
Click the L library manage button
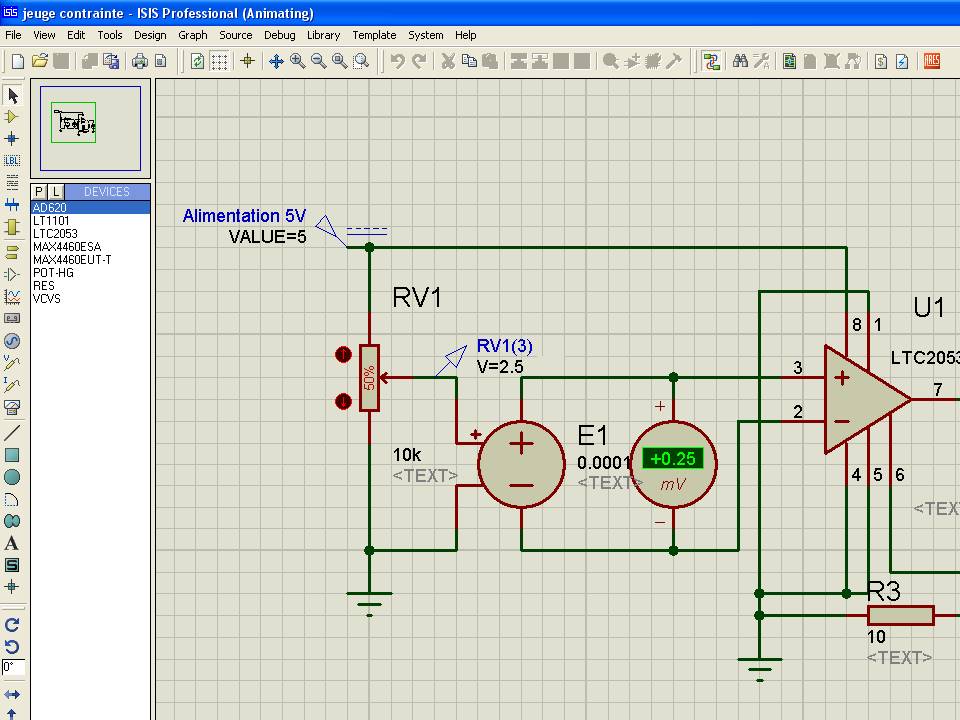(56, 192)
